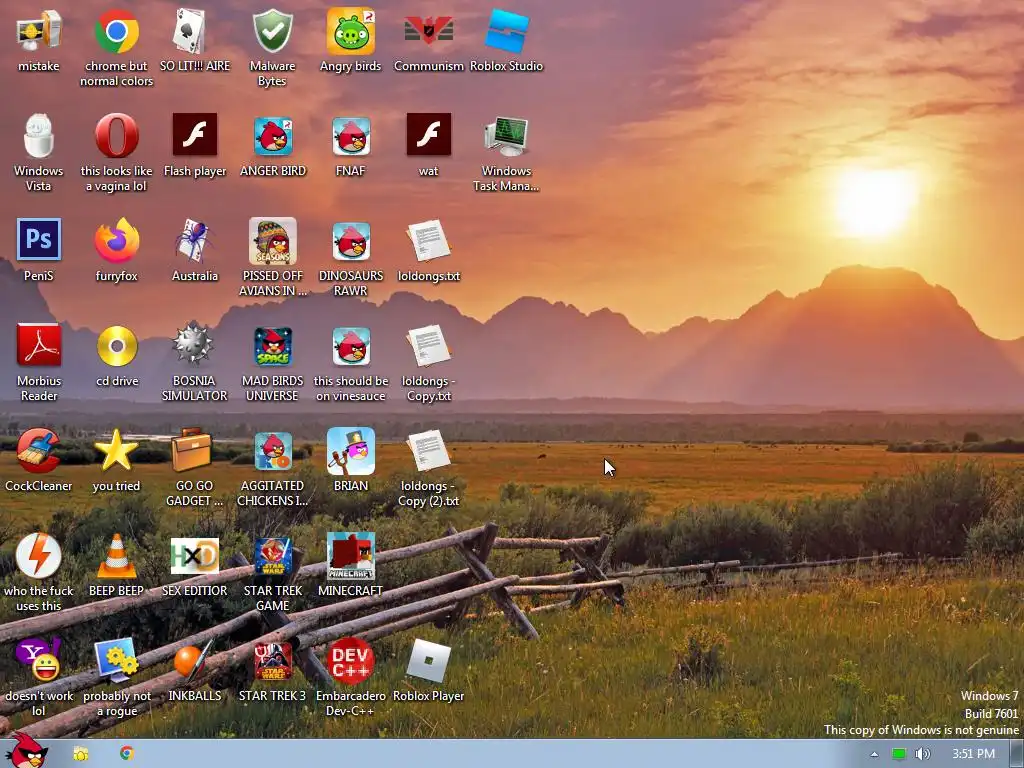Open the 3:51 PM clock
1024x768 pixels.
(973, 754)
